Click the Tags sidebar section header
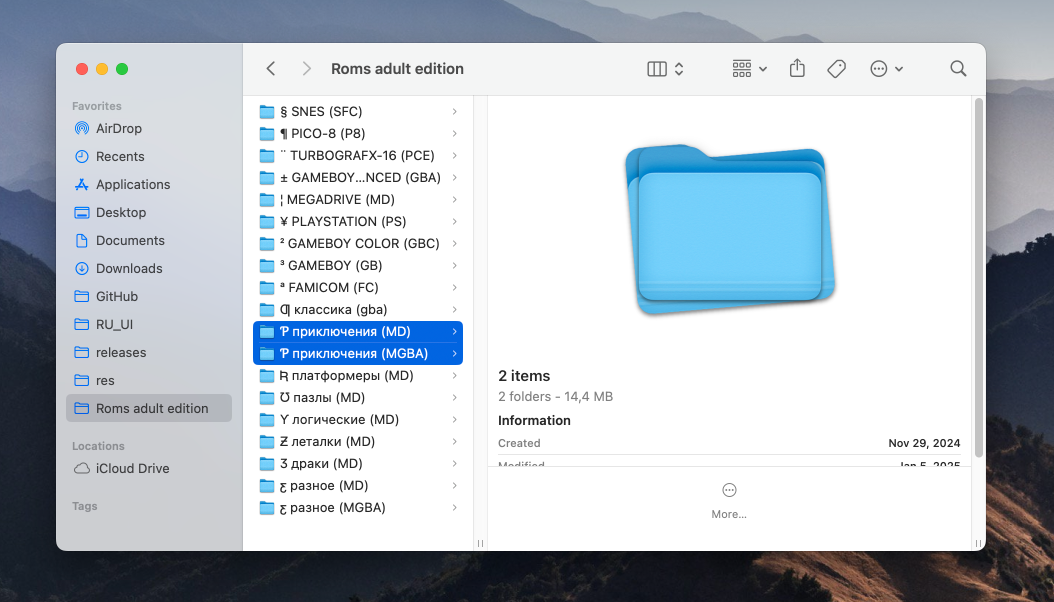 click(85, 506)
